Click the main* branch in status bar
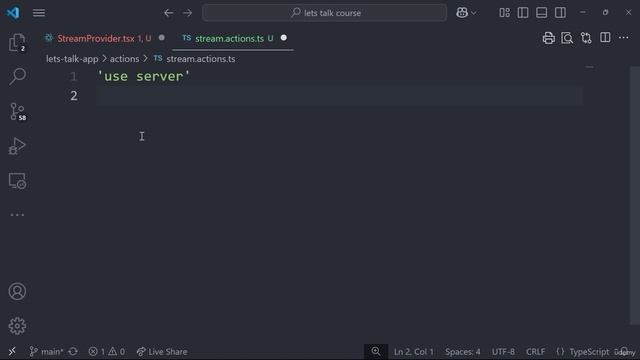The height and width of the screenshot is (360, 640). click(47, 351)
